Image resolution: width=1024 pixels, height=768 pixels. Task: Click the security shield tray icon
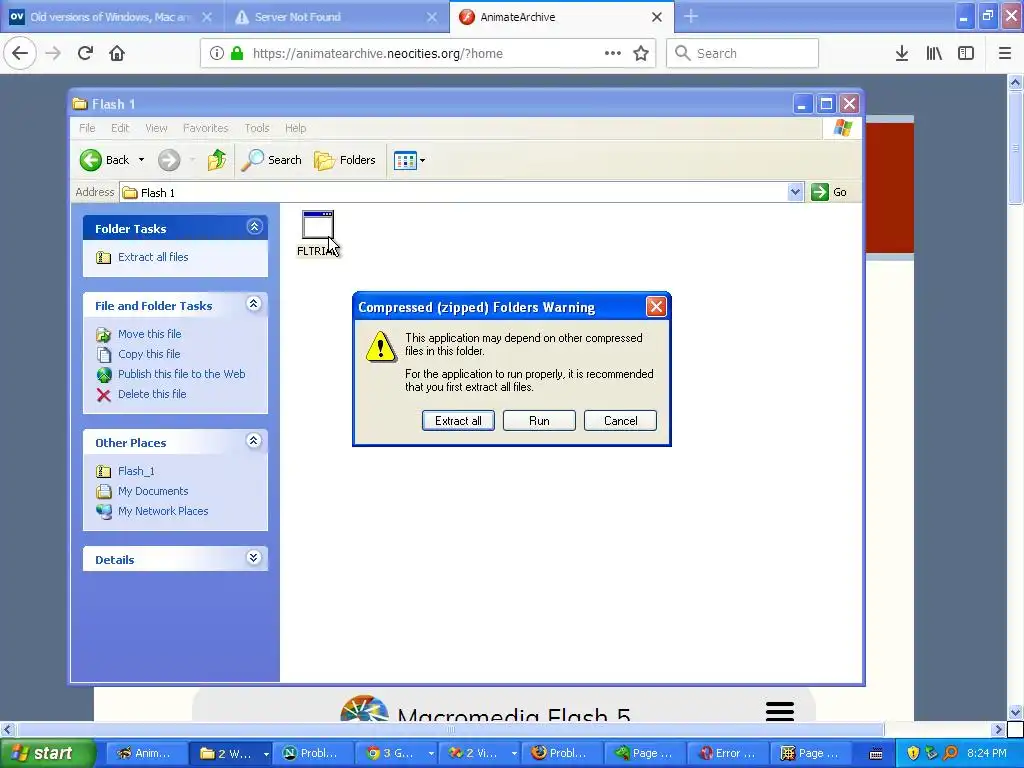point(913,753)
